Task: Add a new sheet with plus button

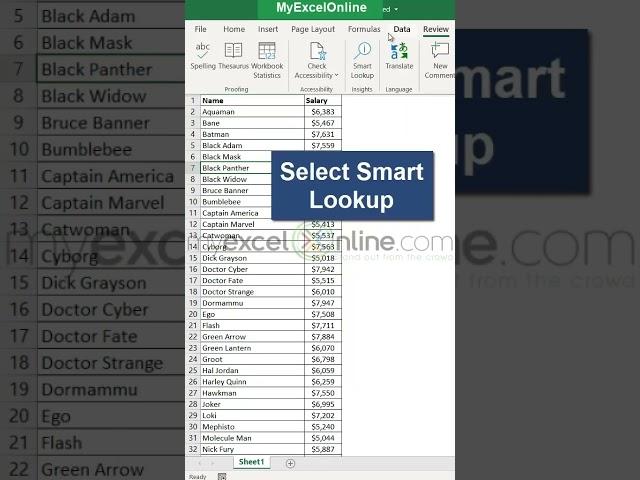Action: (x=290, y=463)
